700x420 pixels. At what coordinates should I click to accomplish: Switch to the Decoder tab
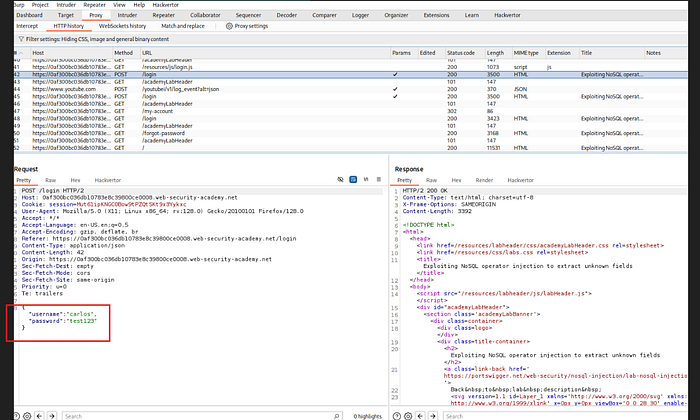pyautogui.click(x=287, y=15)
